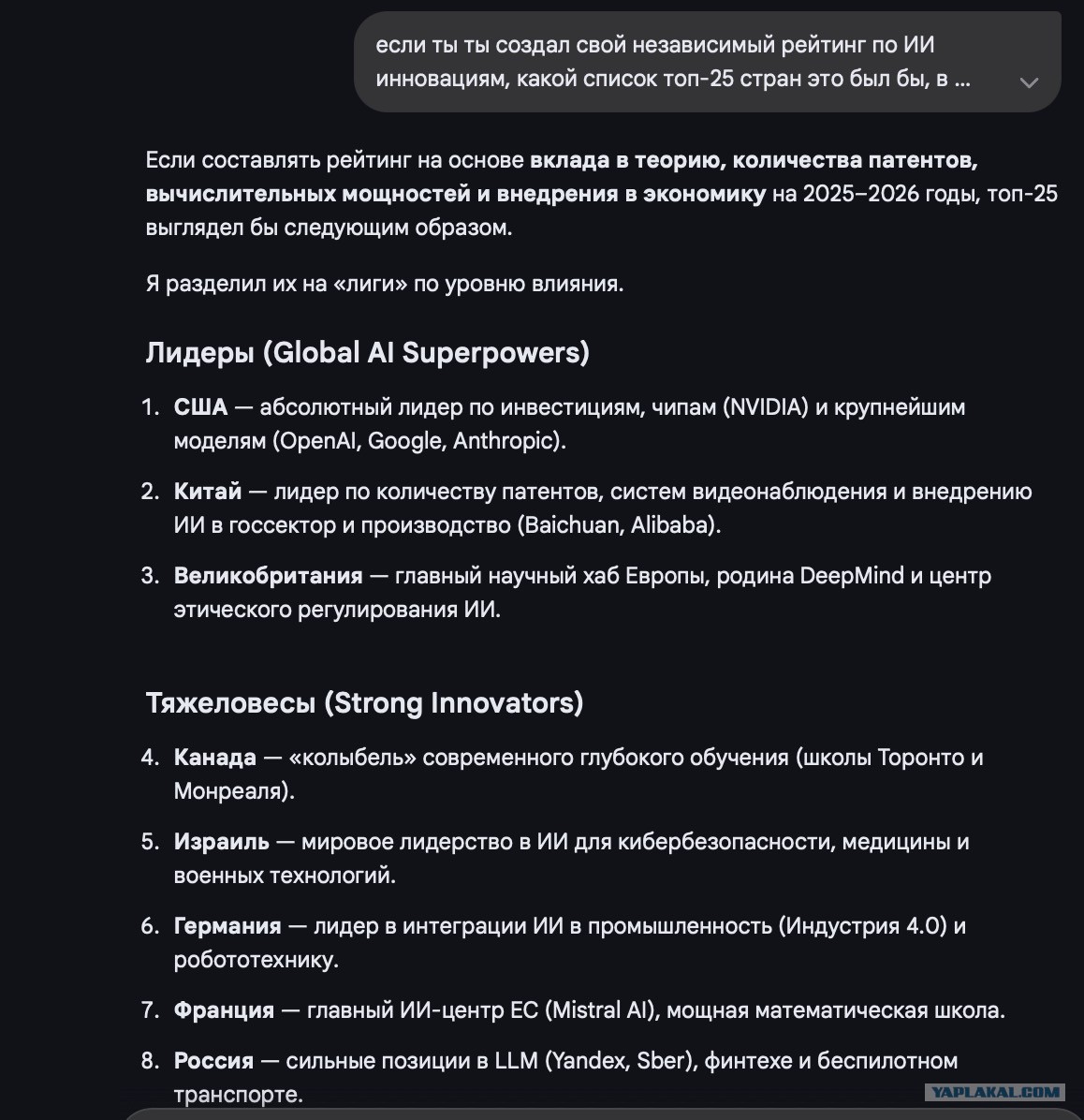Click the Baichuan, Alibaba text
This screenshot has width=1084, height=1120.
pyautogui.click(x=619, y=525)
